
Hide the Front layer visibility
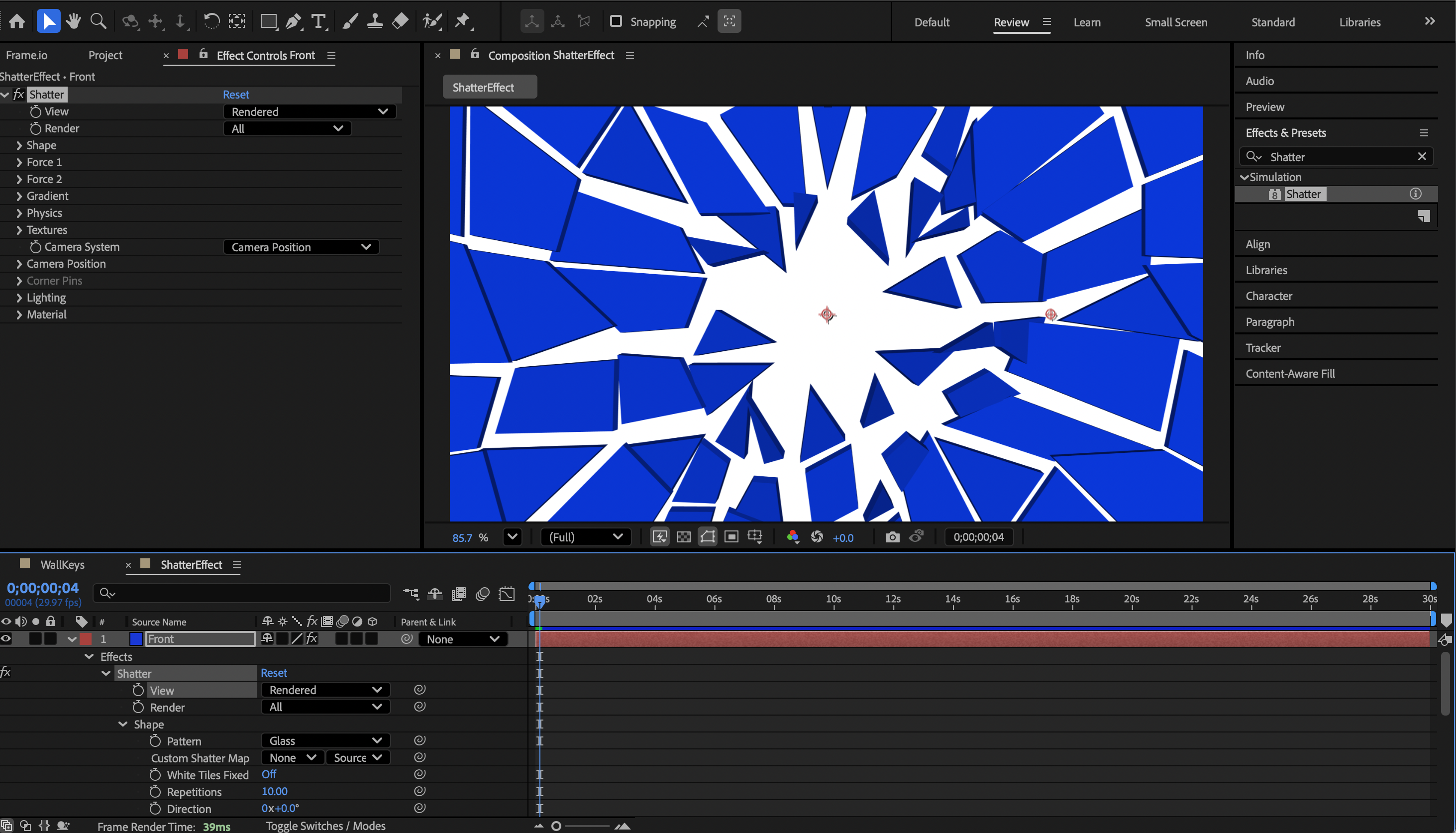coord(5,638)
